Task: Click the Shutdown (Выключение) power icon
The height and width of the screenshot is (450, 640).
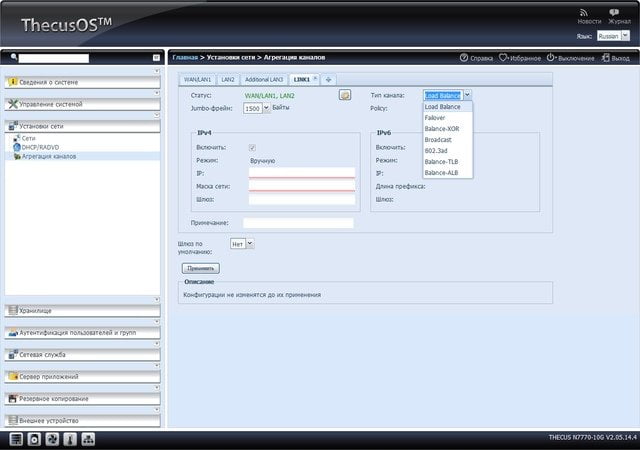Action: click(551, 58)
